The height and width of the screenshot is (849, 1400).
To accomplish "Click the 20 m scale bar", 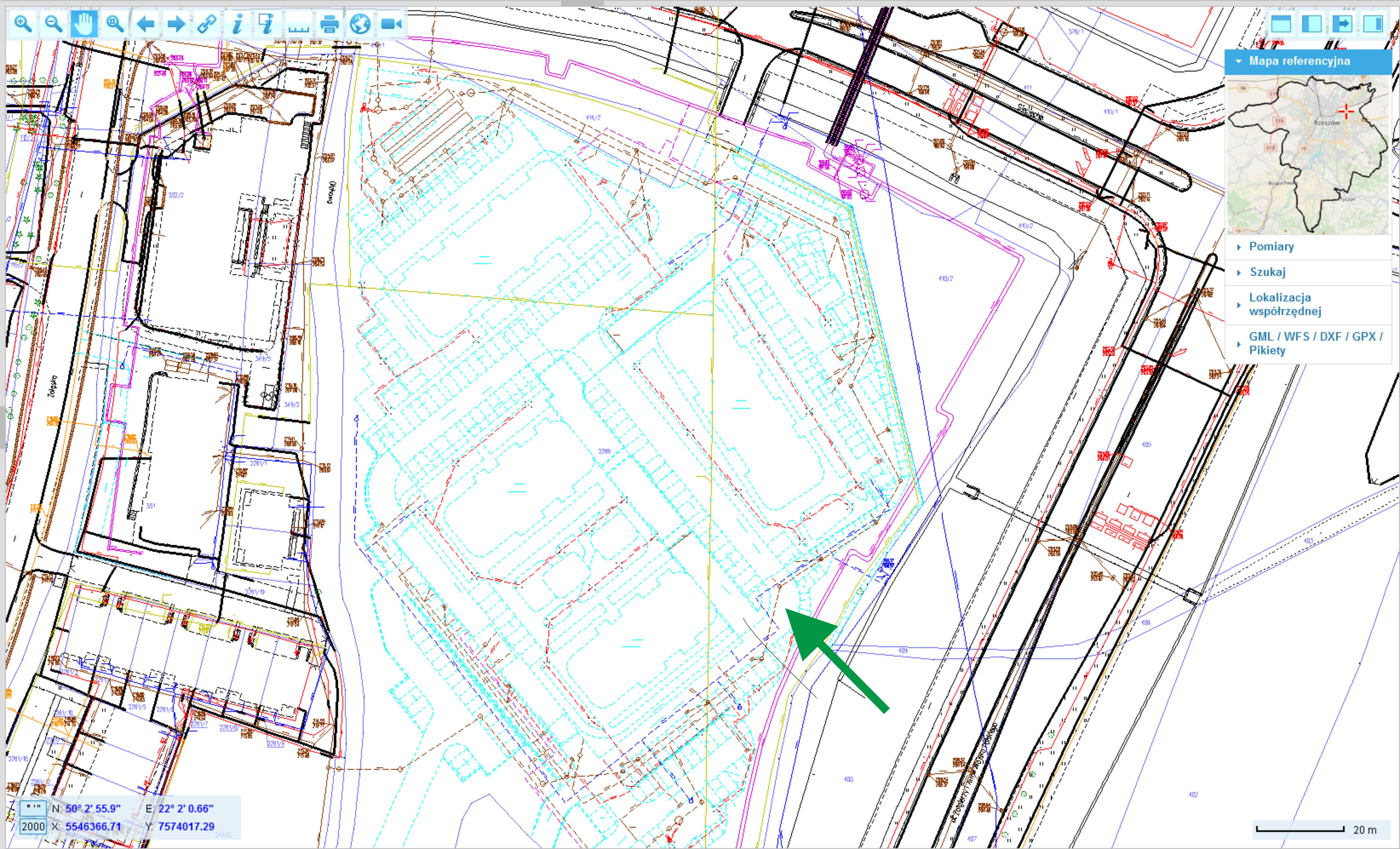I will (1300, 830).
